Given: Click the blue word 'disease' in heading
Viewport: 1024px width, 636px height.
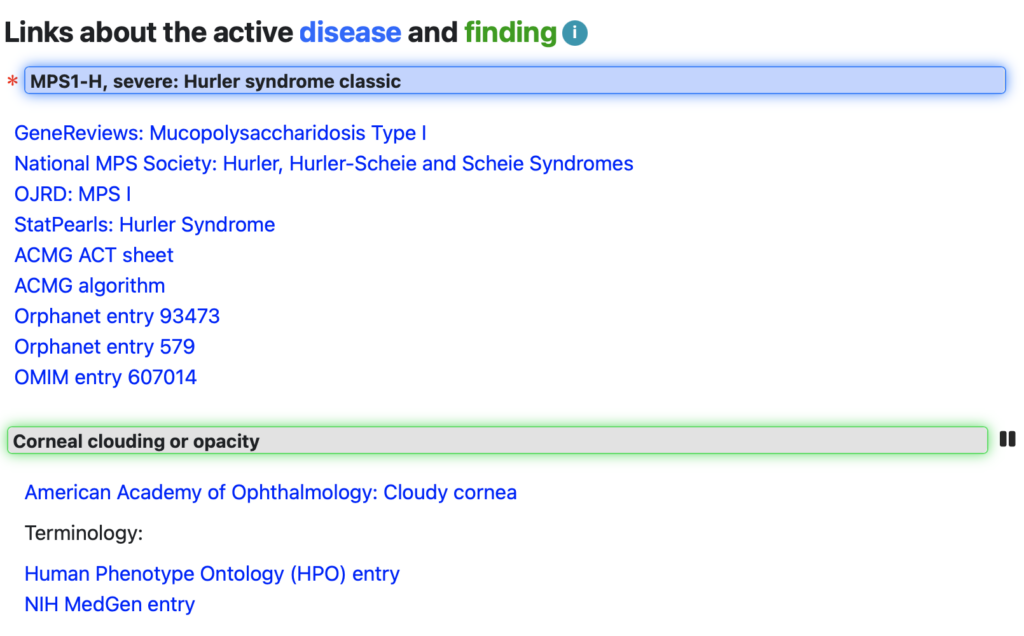Looking at the screenshot, I should (350, 33).
